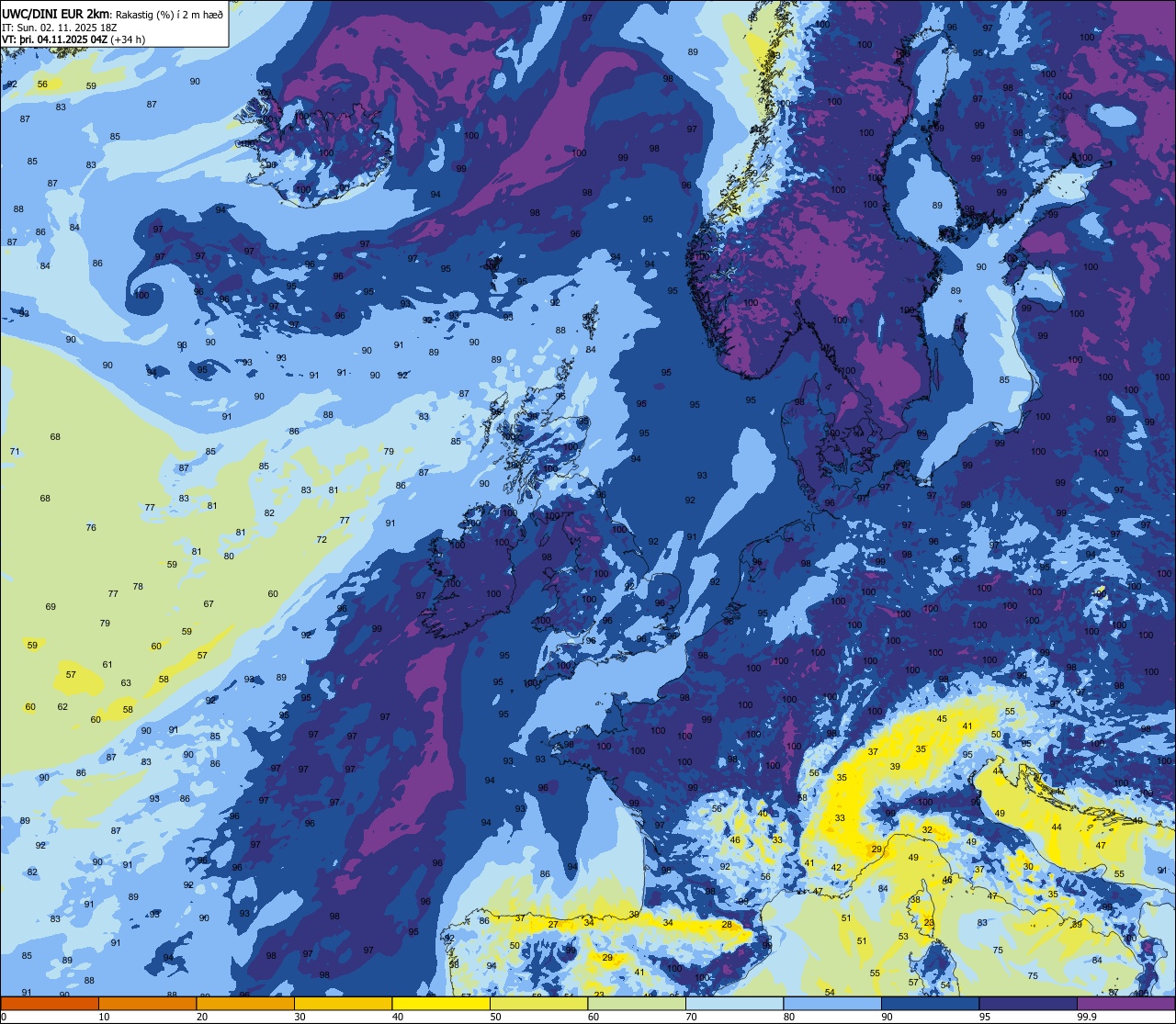Screen dimensions: 1176x1024
Task: Click the 20–30% legend color segment
Action: coord(245,1003)
